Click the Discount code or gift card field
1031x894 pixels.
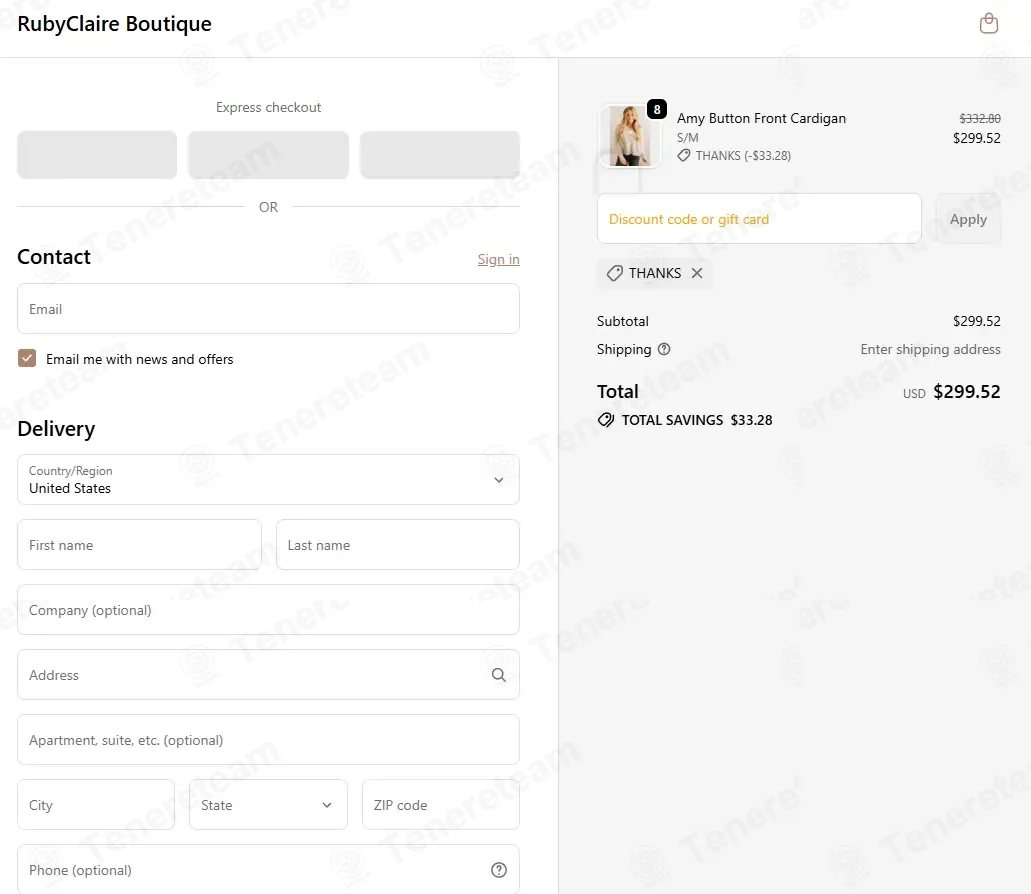pos(758,219)
